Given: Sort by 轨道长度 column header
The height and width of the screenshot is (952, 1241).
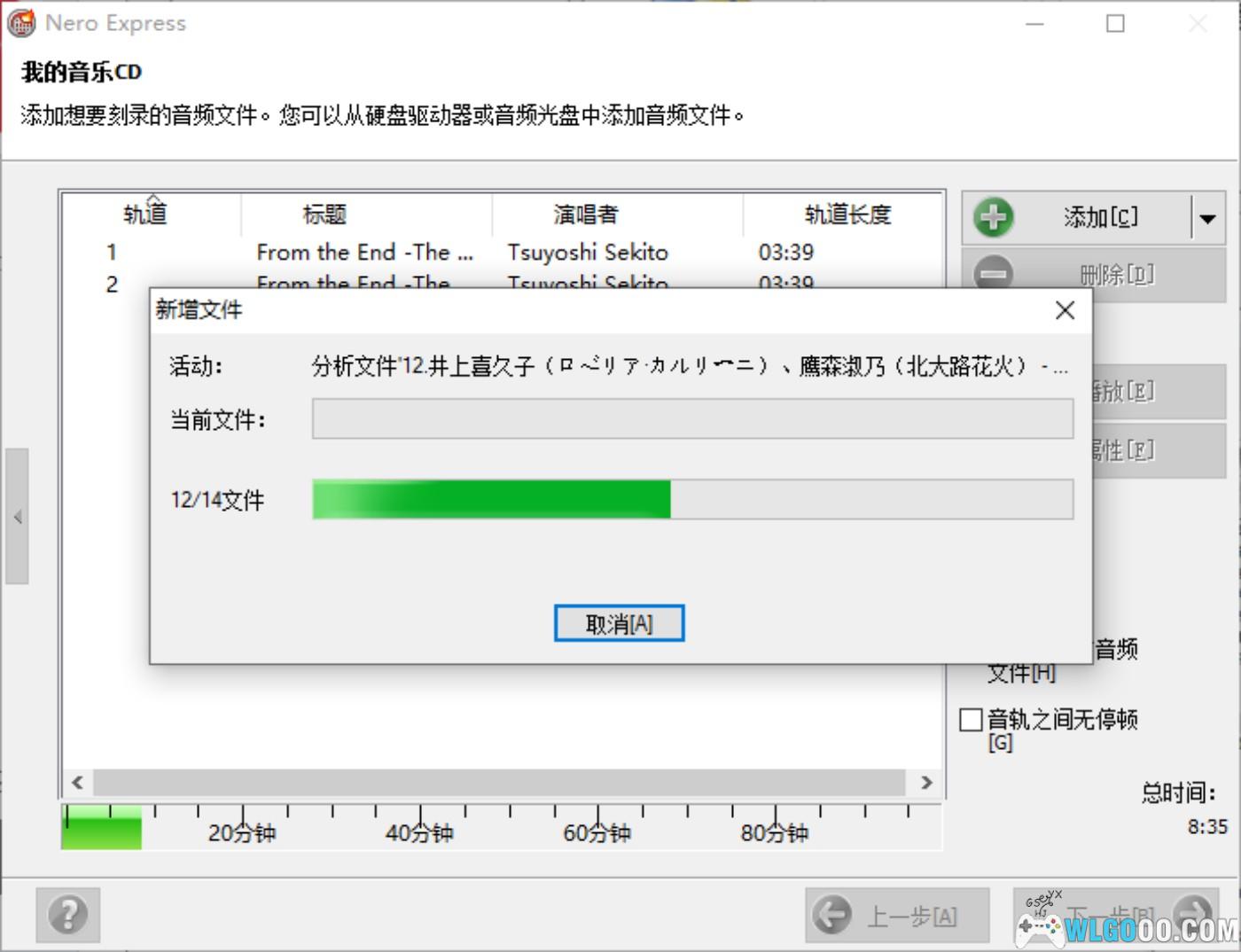Looking at the screenshot, I should point(847,215).
